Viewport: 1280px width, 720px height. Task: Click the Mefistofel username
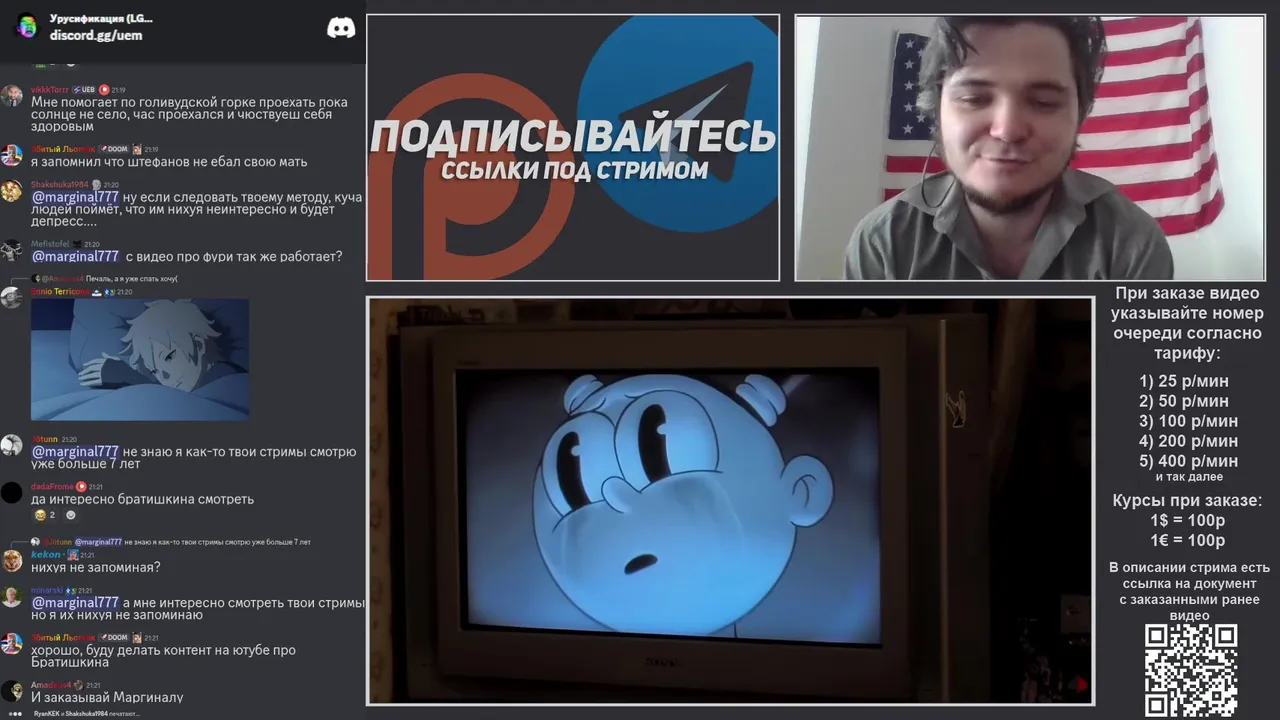pyautogui.click(x=50, y=244)
